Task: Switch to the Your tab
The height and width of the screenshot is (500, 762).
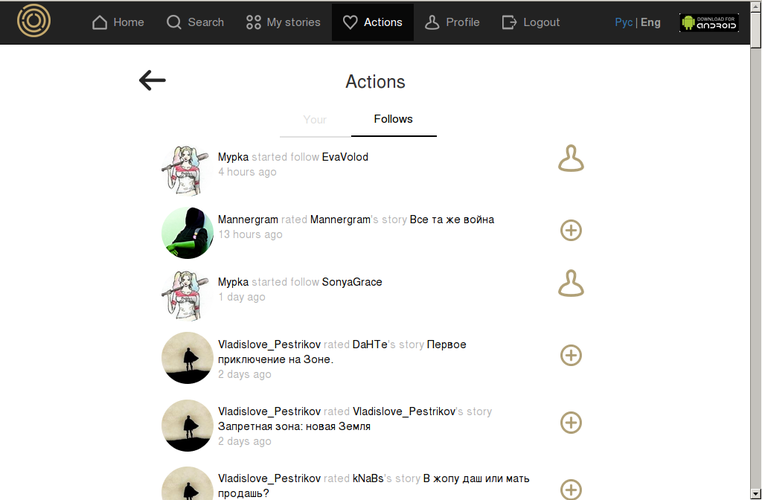Action: [315, 120]
